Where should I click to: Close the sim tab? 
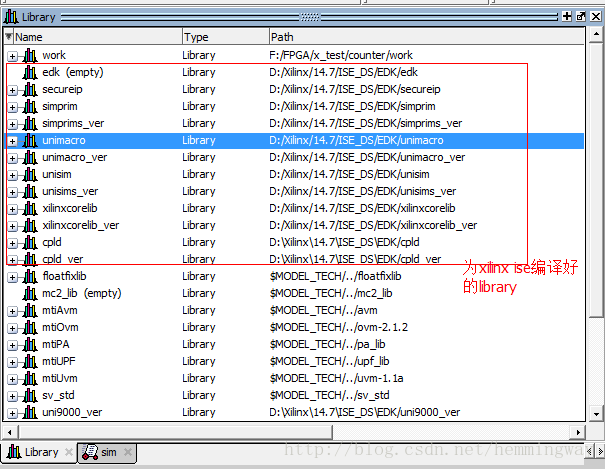point(128,452)
